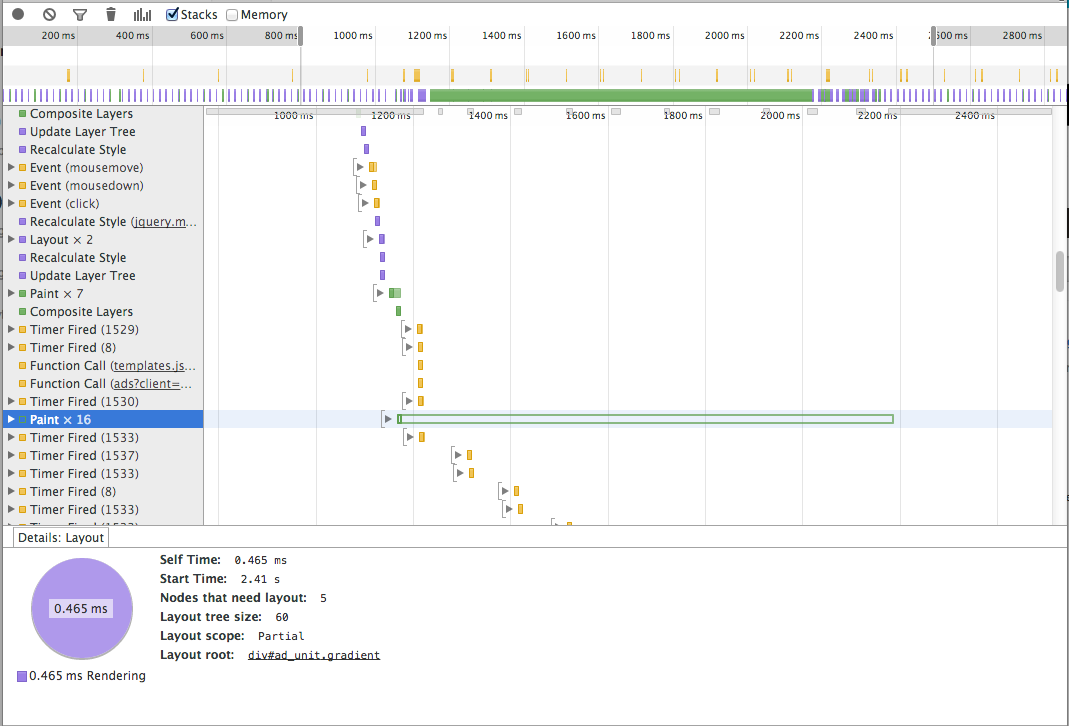The image size is (1069, 726).
Task: Expand the Paint × 7 record
Action: point(11,294)
